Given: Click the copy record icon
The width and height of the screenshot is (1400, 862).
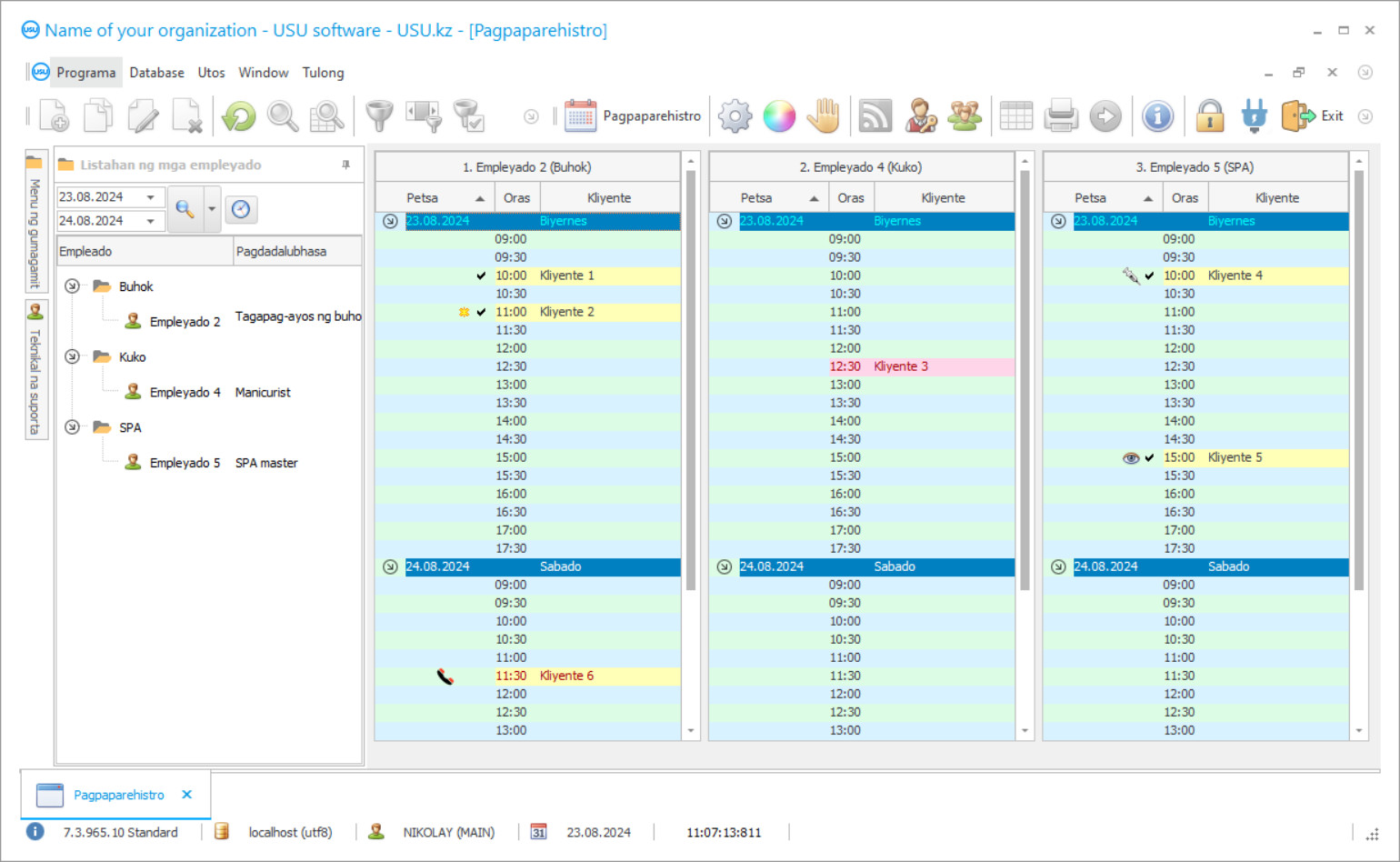Looking at the screenshot, I should coord(98,116).
